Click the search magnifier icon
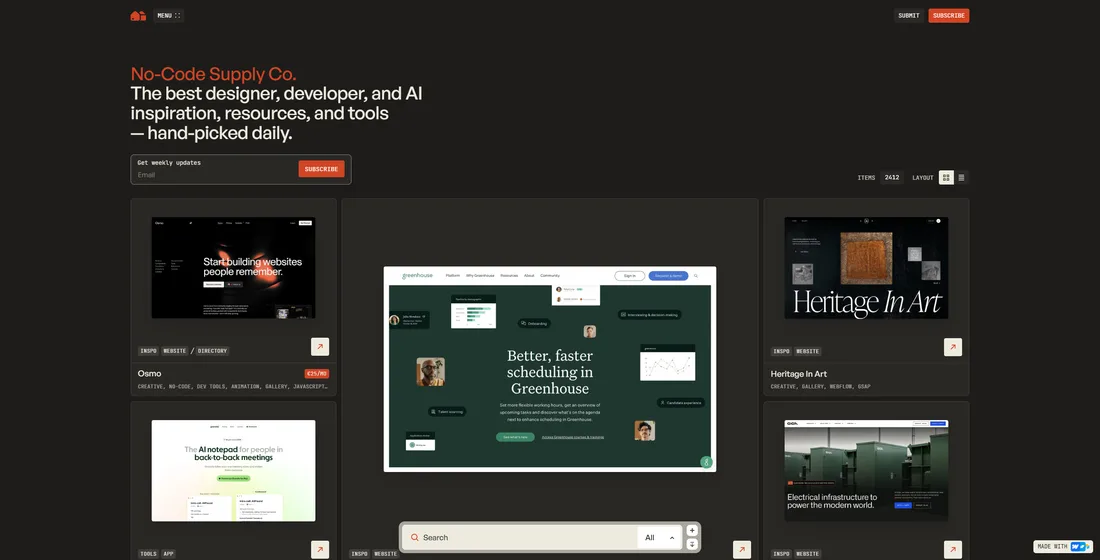The width and height of the screenshot is (1100, 560). click(x=415, y=538)
